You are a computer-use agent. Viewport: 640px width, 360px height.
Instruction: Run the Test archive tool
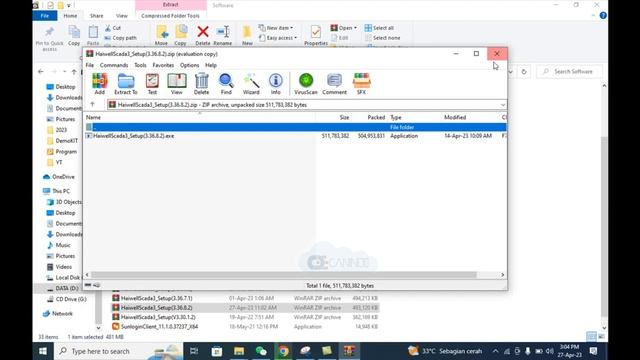pos(152,84)
